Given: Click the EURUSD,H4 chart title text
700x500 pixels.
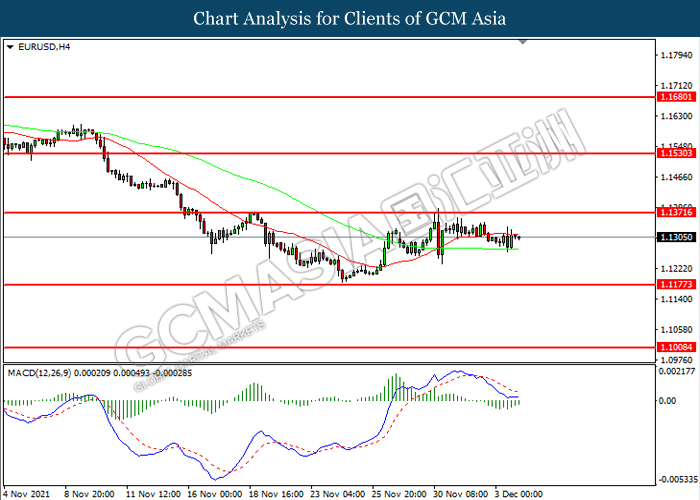Looking at the screenshot, I should point(44,47).
